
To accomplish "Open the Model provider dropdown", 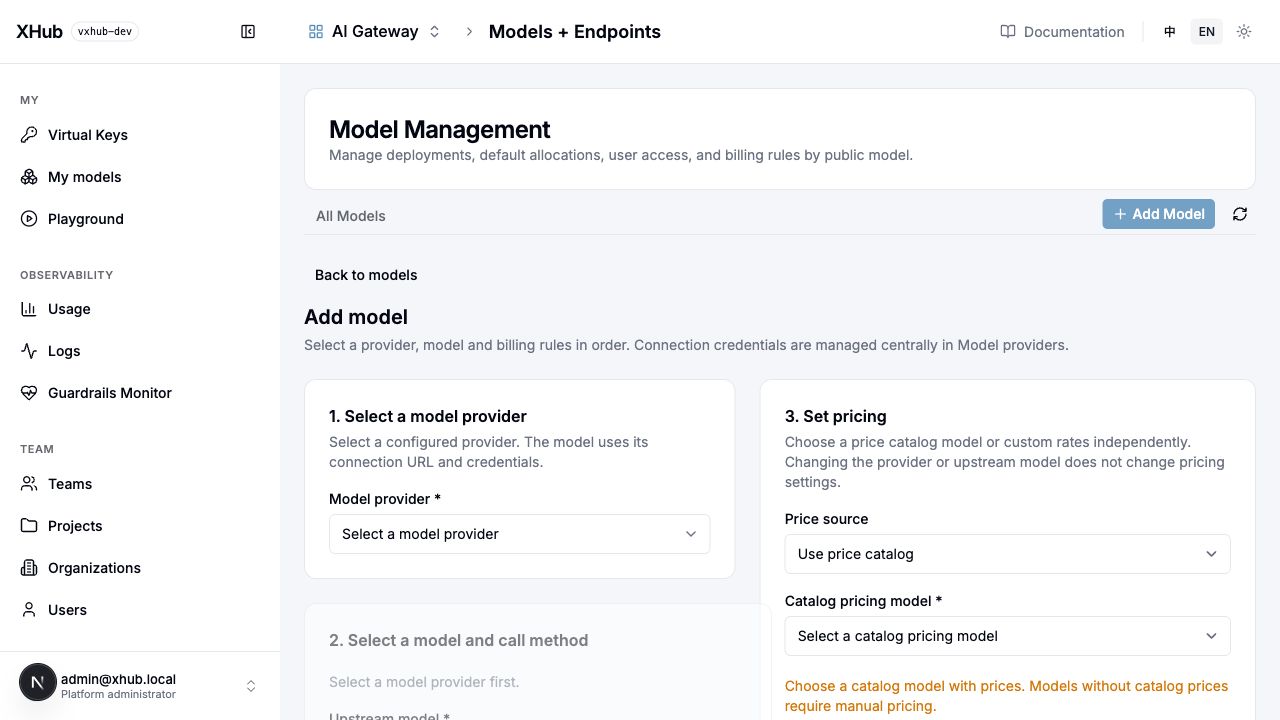I will pos(519,534).
